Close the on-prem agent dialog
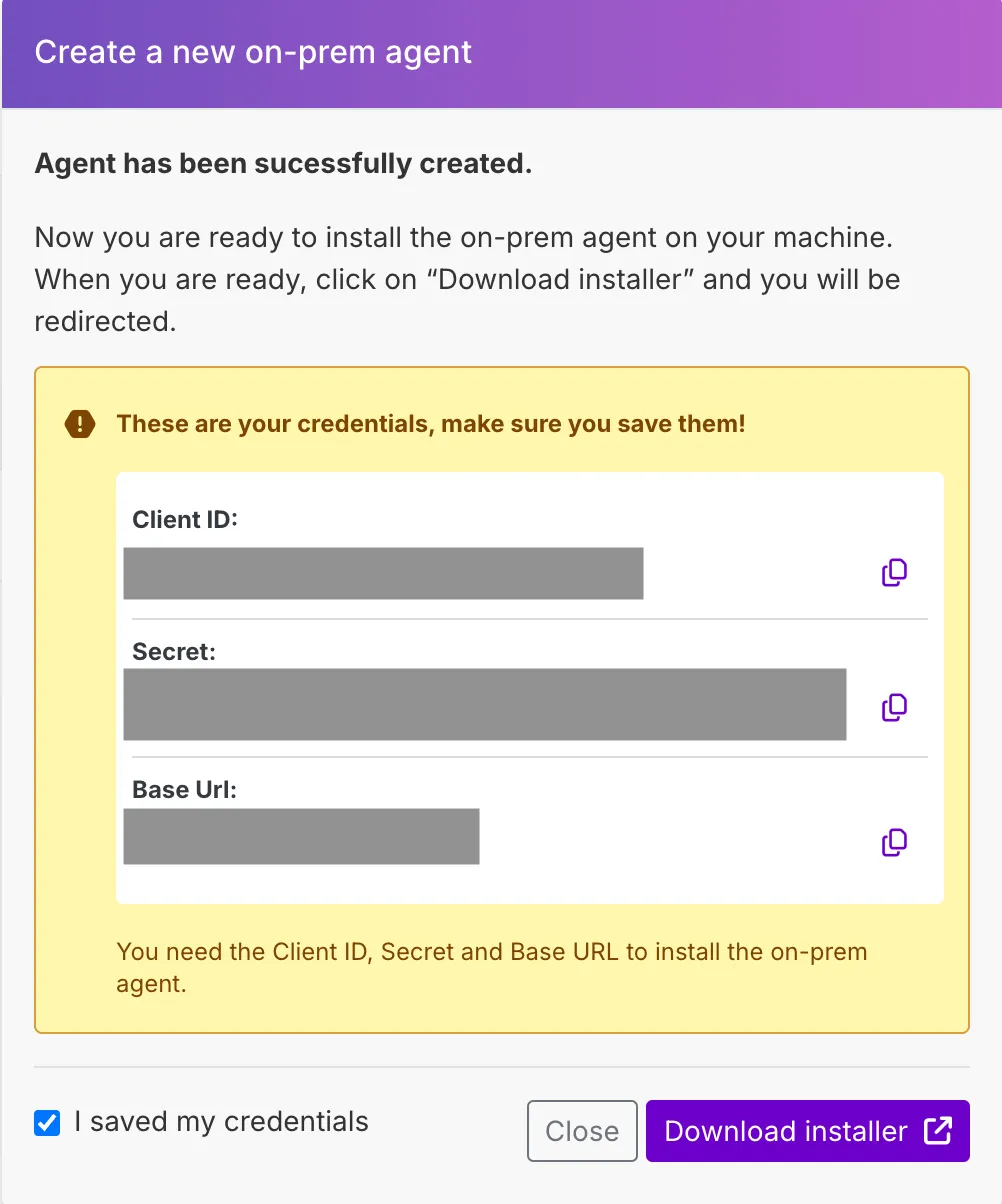 (x=582, y=1131)
